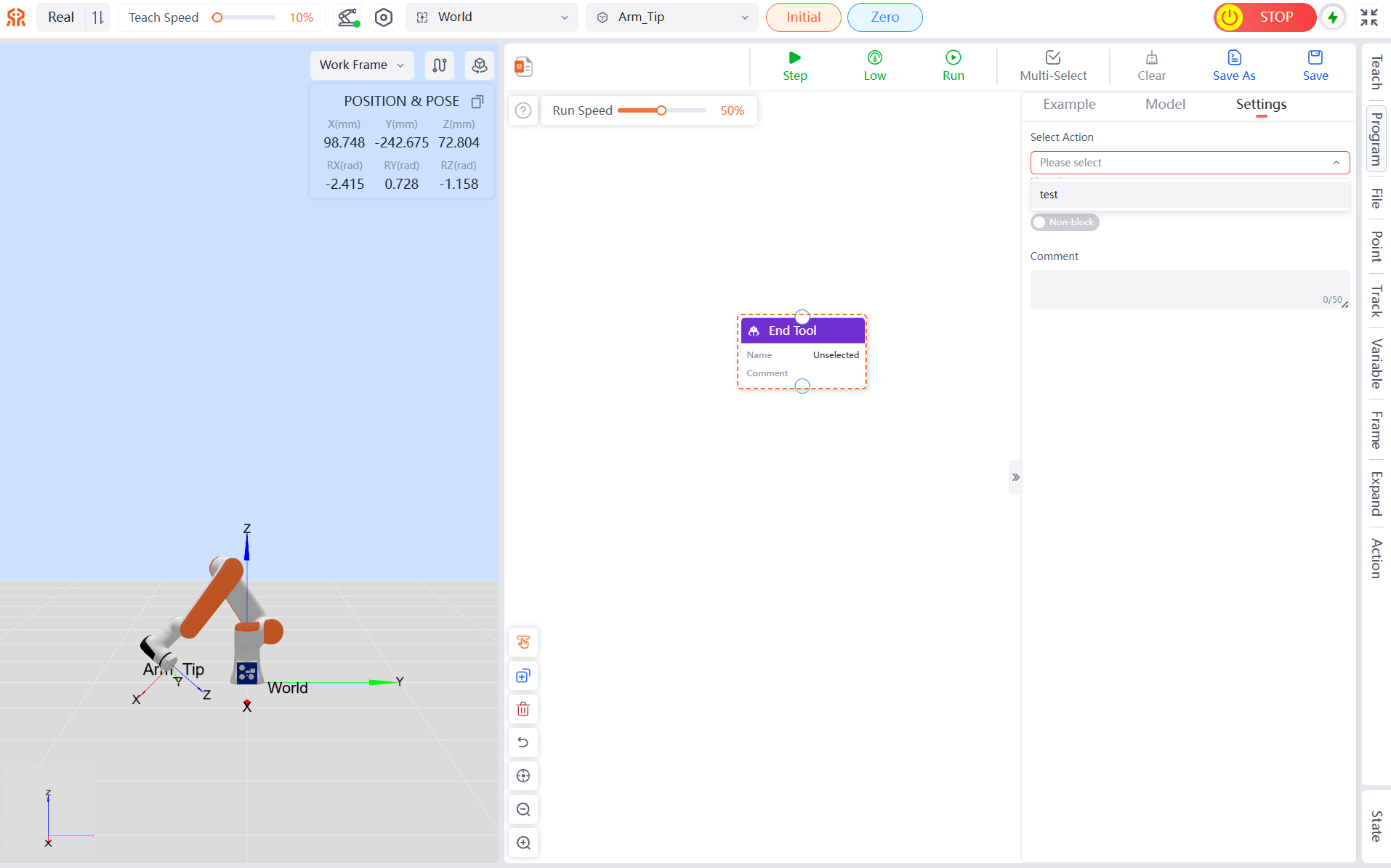Click the trash delete icon in canvas toolbar

pyautogui.click(x=523, y=709)
